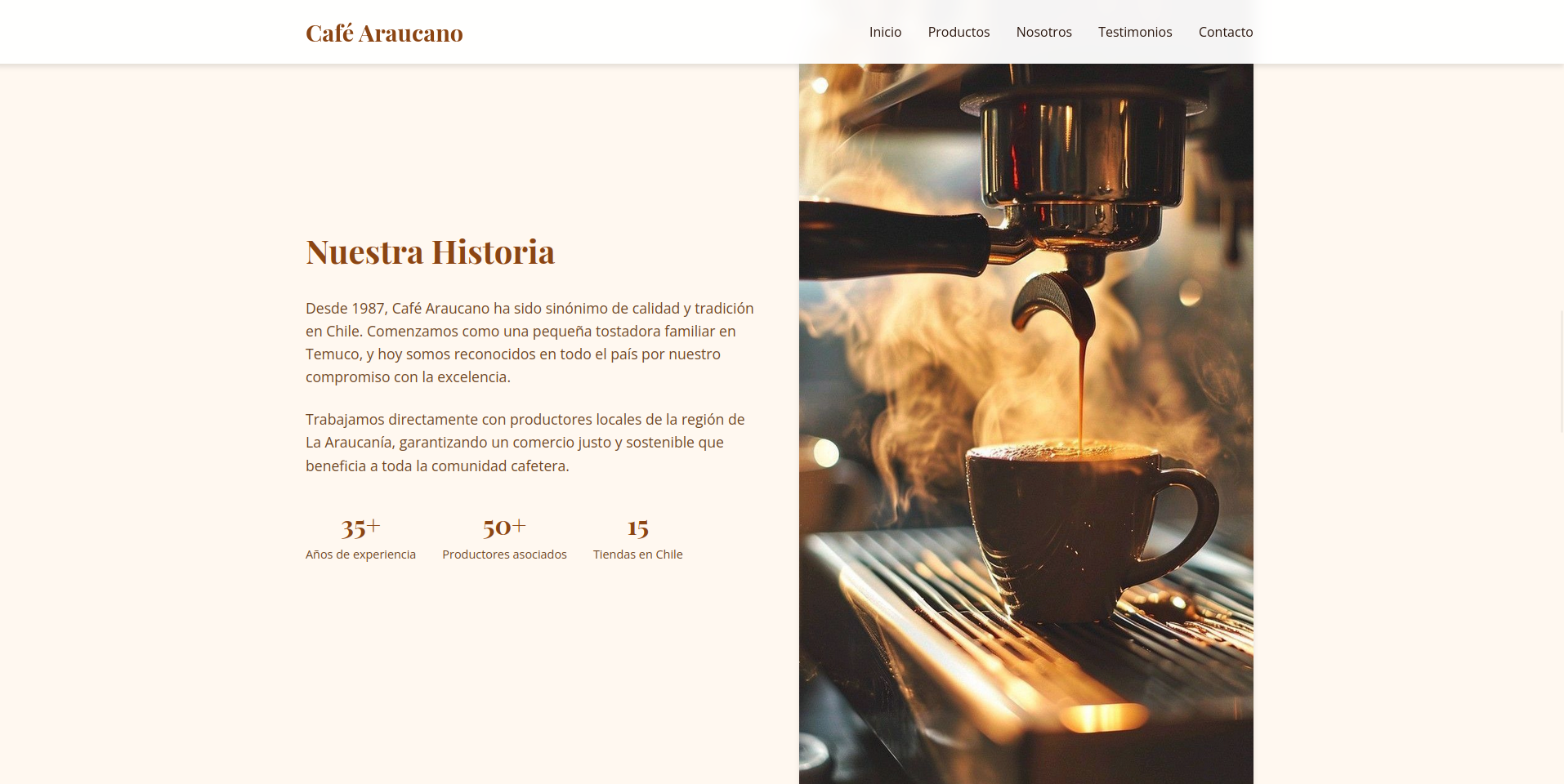This screenshot has width=1564, height=784.
Task: Navigate to Testimonios
Action: point(1134,32)
